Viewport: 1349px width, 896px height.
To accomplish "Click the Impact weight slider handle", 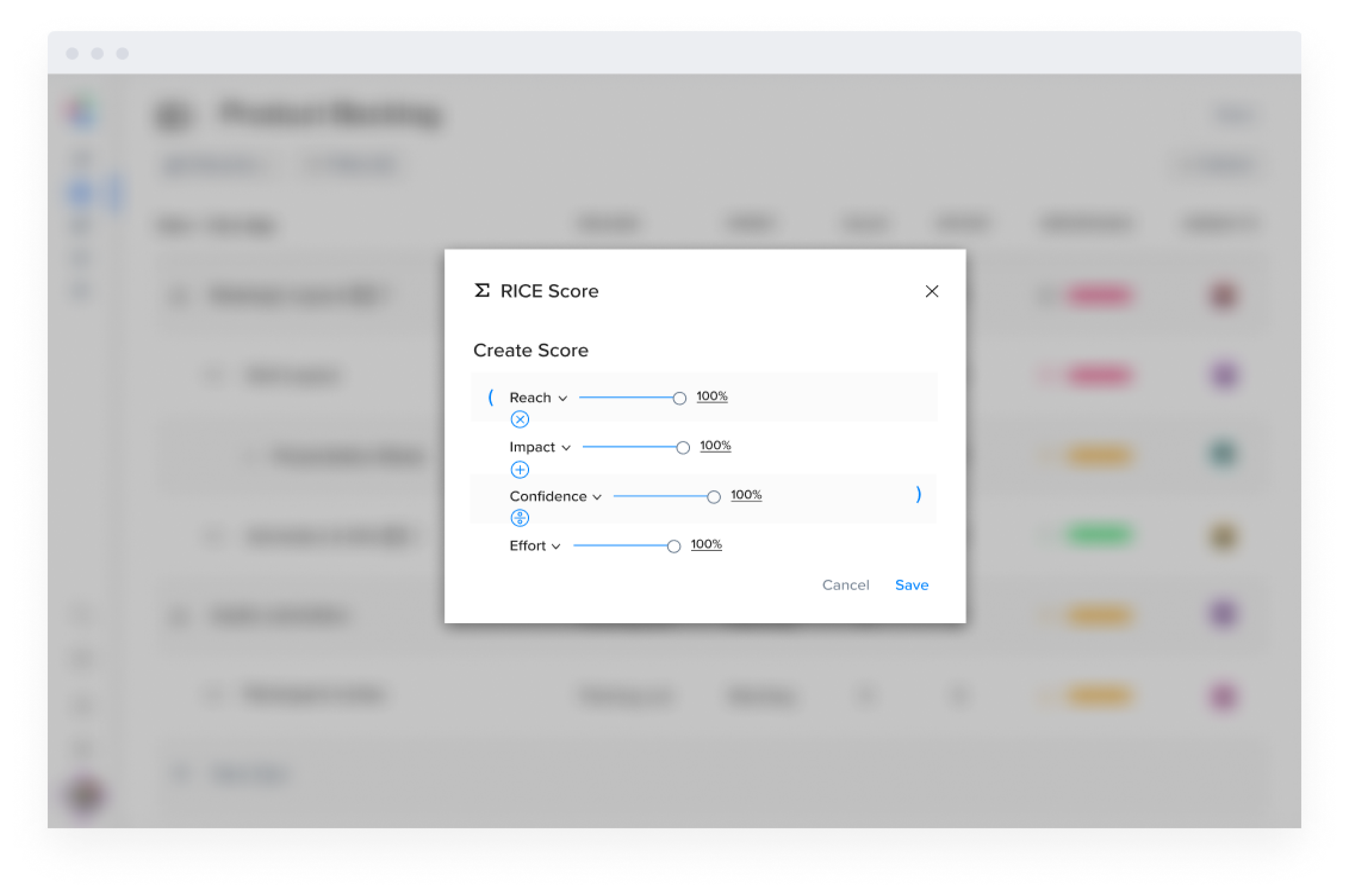I will [x=683, y=447].
